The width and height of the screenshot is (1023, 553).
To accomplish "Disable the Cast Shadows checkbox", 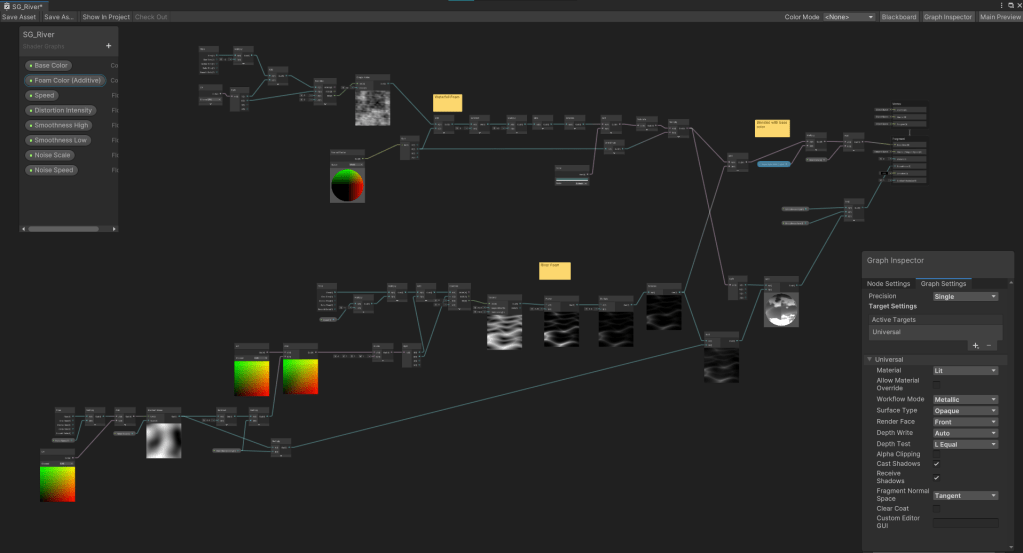I will (x=937, y=464).
